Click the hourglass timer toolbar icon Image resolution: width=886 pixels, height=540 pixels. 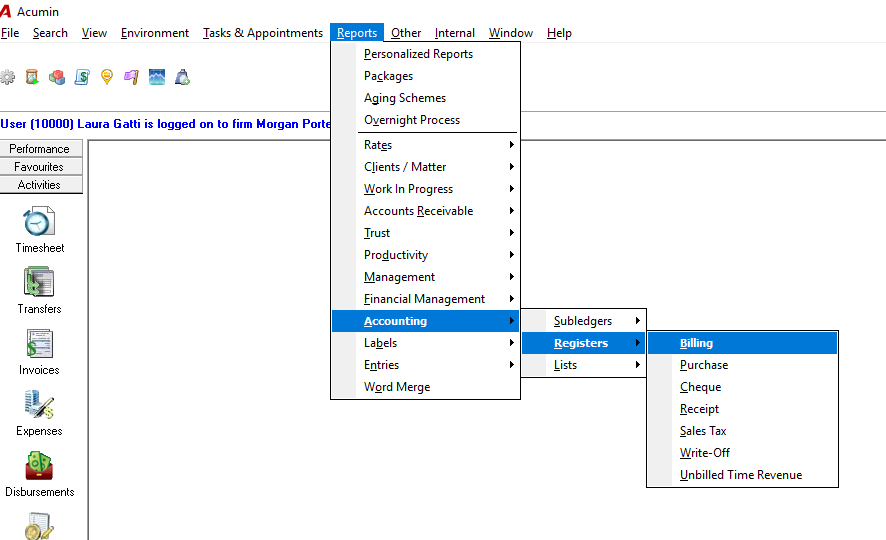click(32, 77)
